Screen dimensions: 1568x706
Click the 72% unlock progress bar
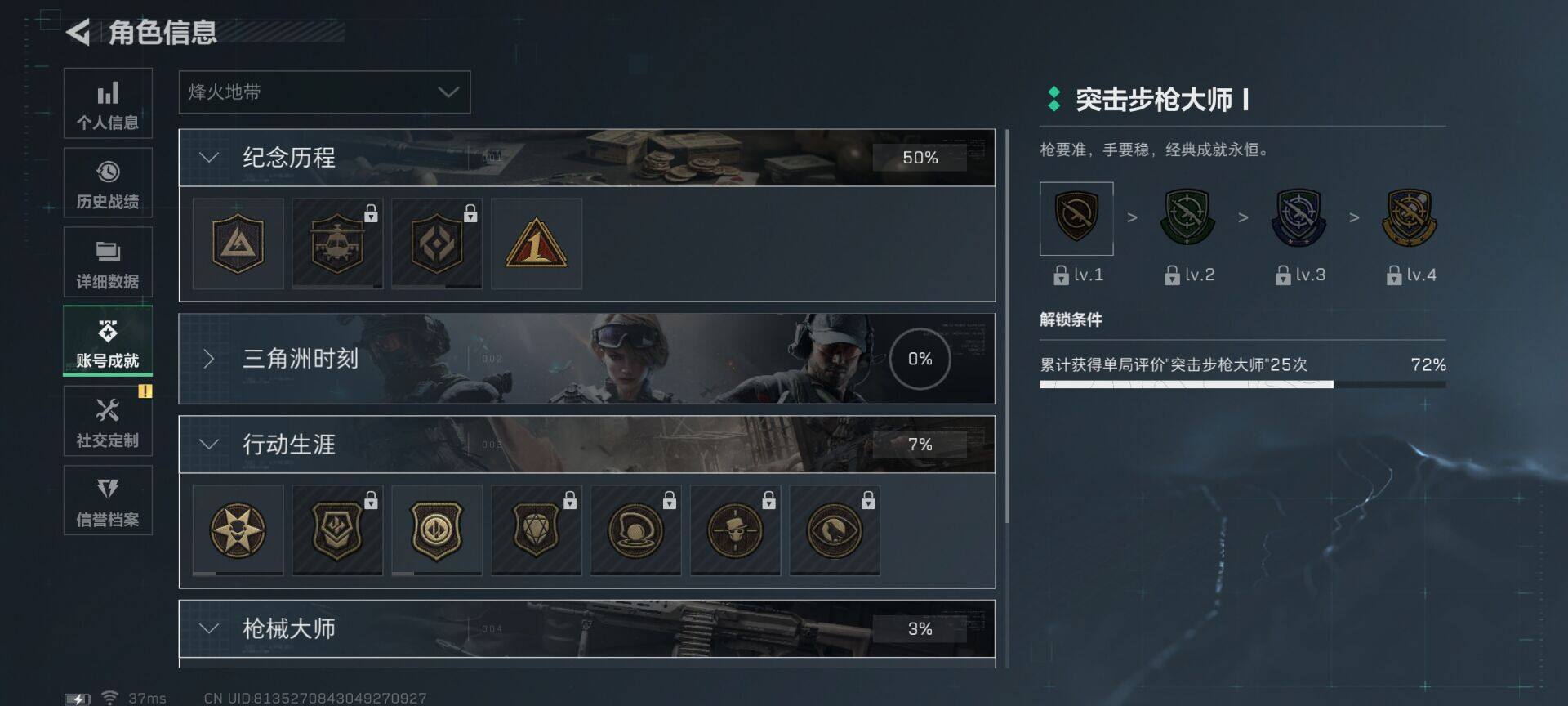tap(1242, 384)
